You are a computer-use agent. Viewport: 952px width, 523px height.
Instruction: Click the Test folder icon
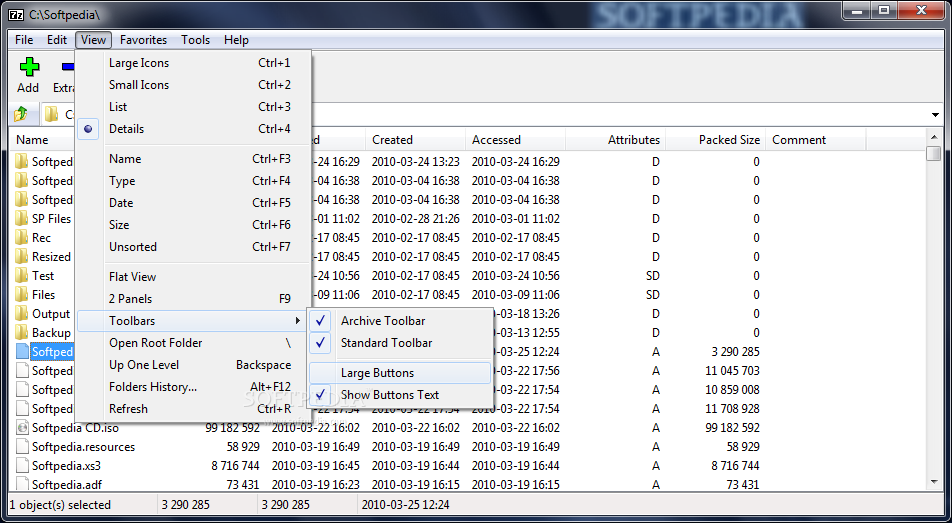tap(22, 276)
